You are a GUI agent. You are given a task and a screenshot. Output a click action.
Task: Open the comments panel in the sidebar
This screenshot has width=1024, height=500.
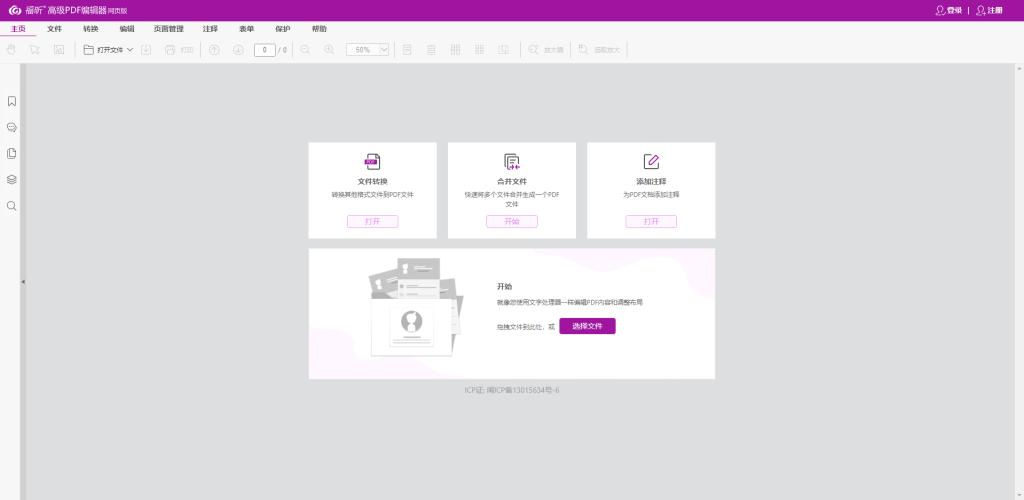pos(12,127)
